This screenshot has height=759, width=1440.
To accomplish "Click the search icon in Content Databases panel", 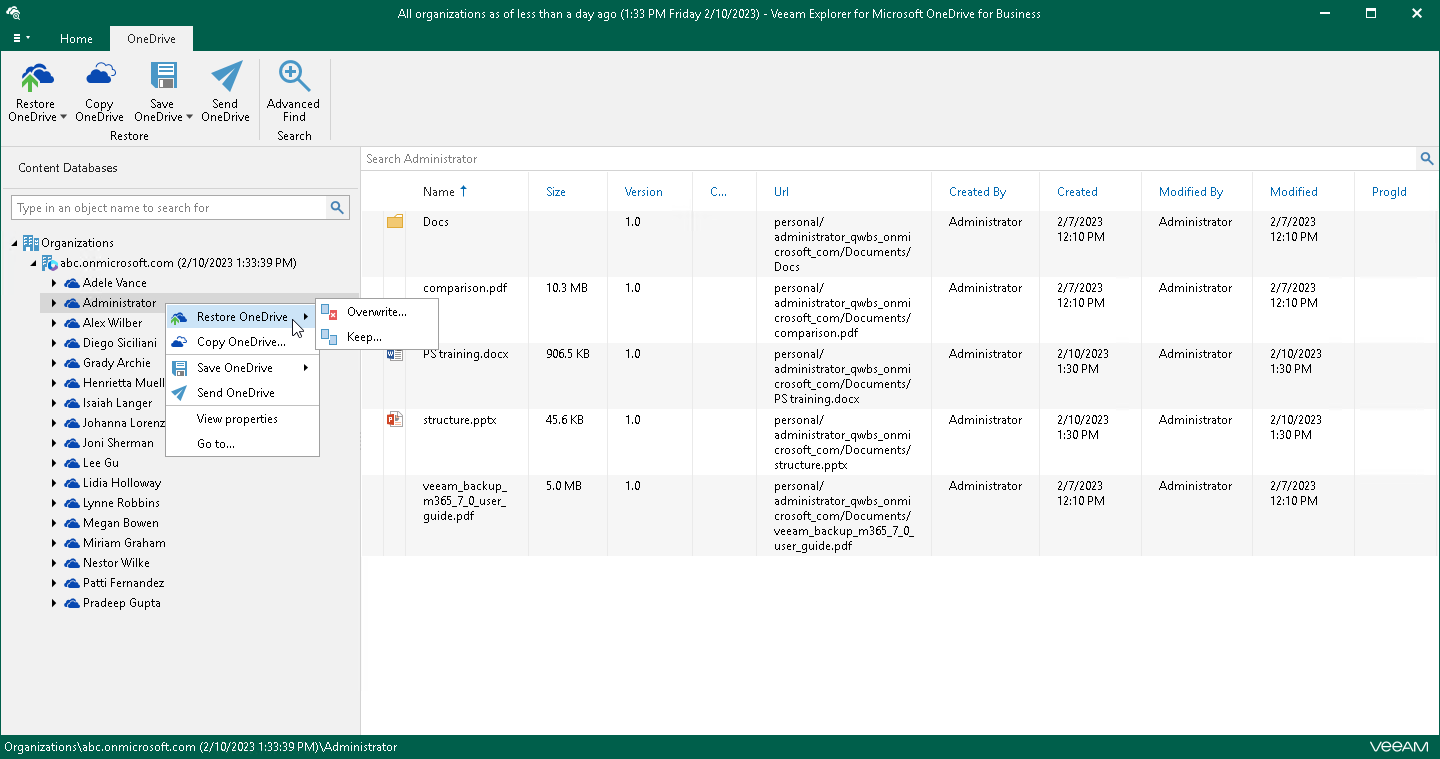I will pyautogui.click(x=339, y=207).
